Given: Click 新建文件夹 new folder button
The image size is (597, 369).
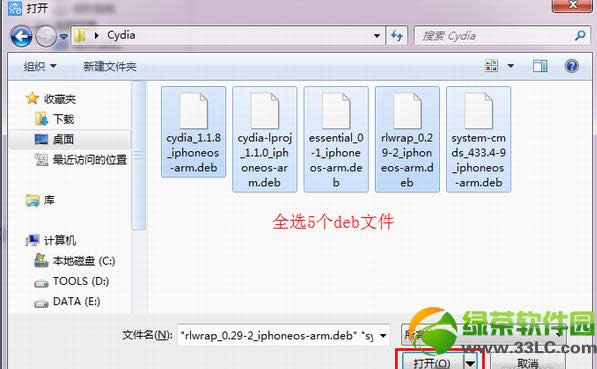Looking at the screenshot, I should 110,67.
